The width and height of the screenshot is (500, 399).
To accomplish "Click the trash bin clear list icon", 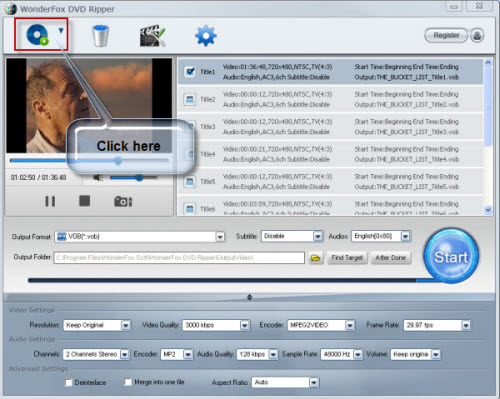I will click(100, 35).
